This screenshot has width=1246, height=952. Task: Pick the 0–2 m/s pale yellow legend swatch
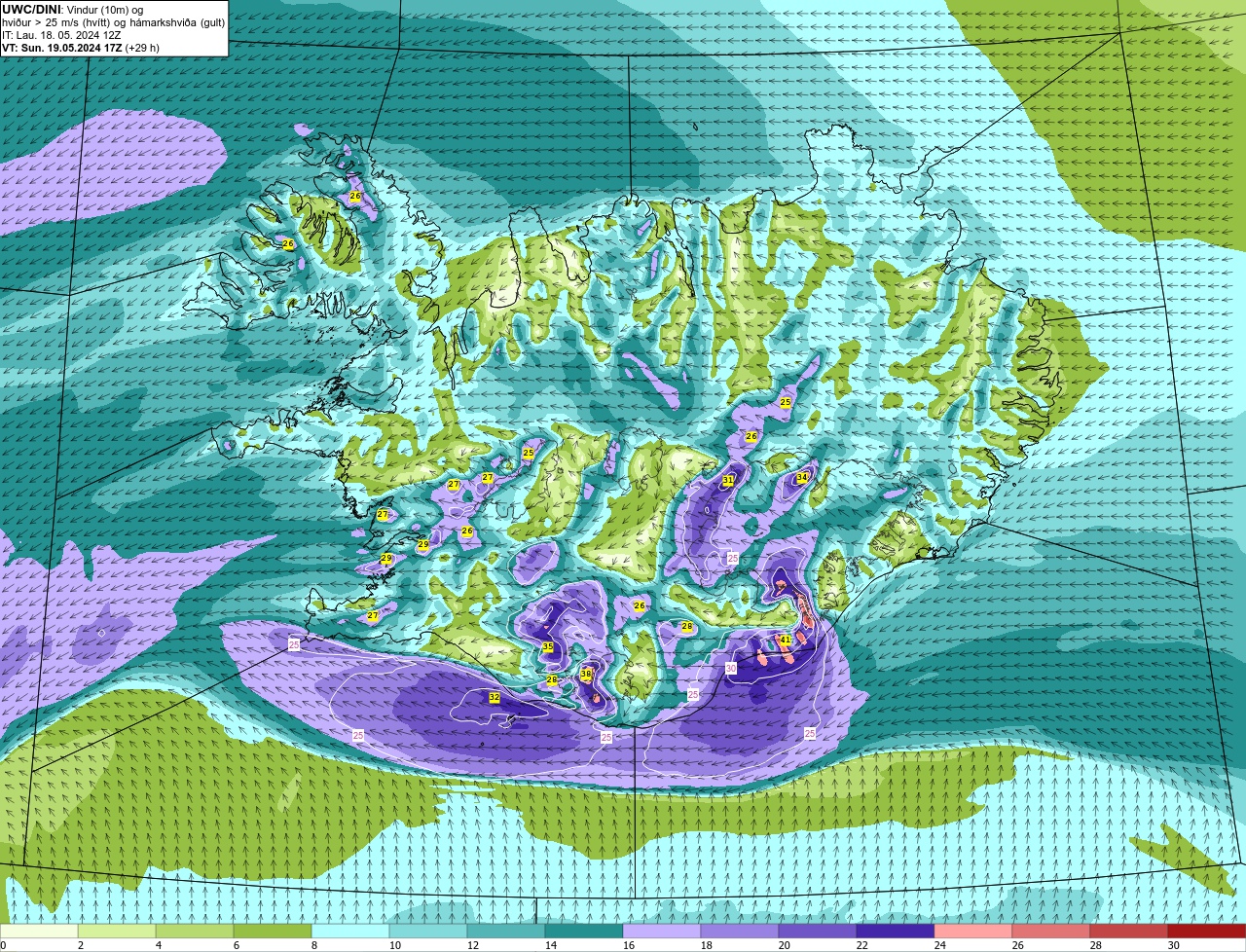39,932
